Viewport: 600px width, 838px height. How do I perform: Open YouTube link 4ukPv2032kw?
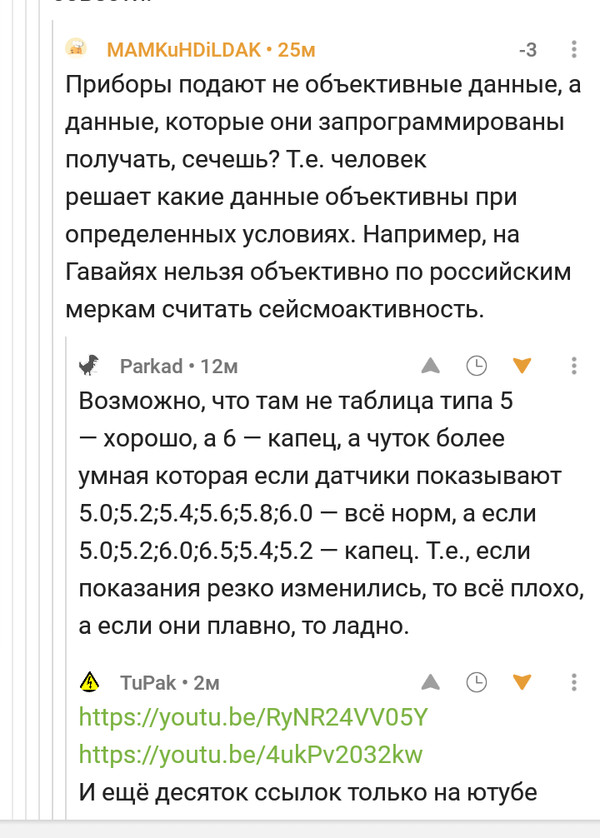tap(250, 754)
